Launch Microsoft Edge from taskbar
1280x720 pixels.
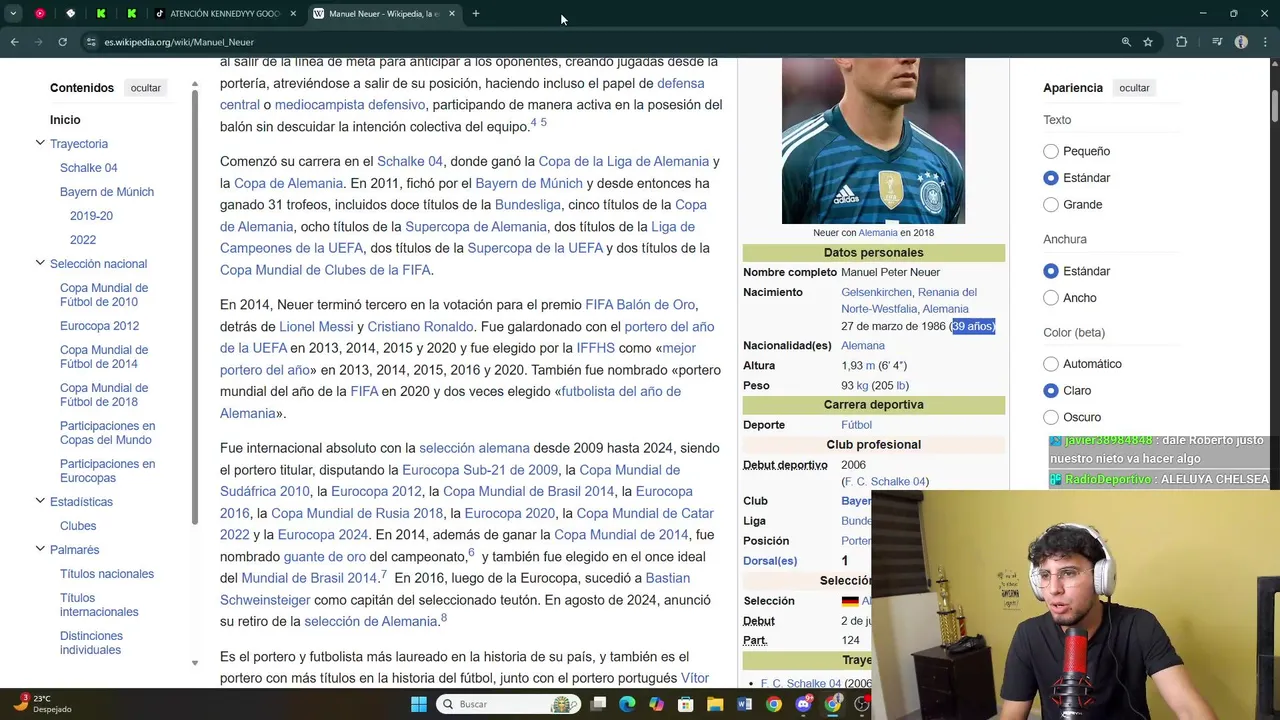click(x=627, y=704)
